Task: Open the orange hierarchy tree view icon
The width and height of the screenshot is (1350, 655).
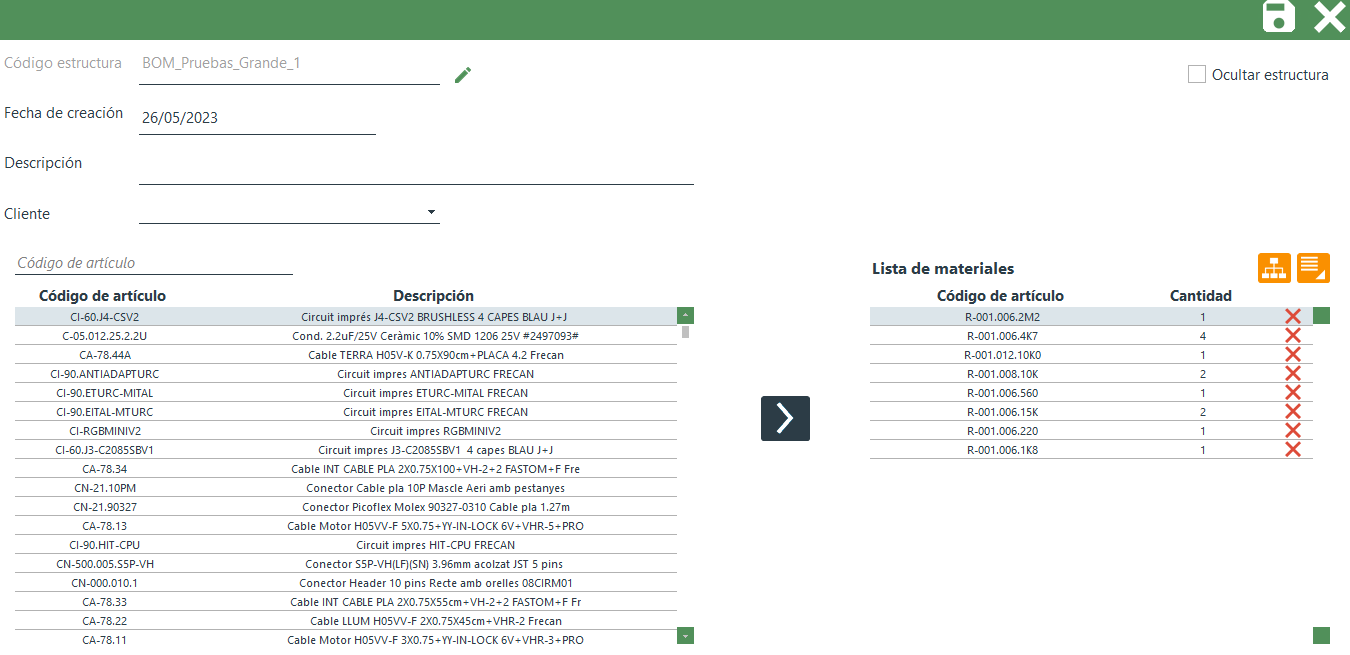Action: coord(1274,268)
